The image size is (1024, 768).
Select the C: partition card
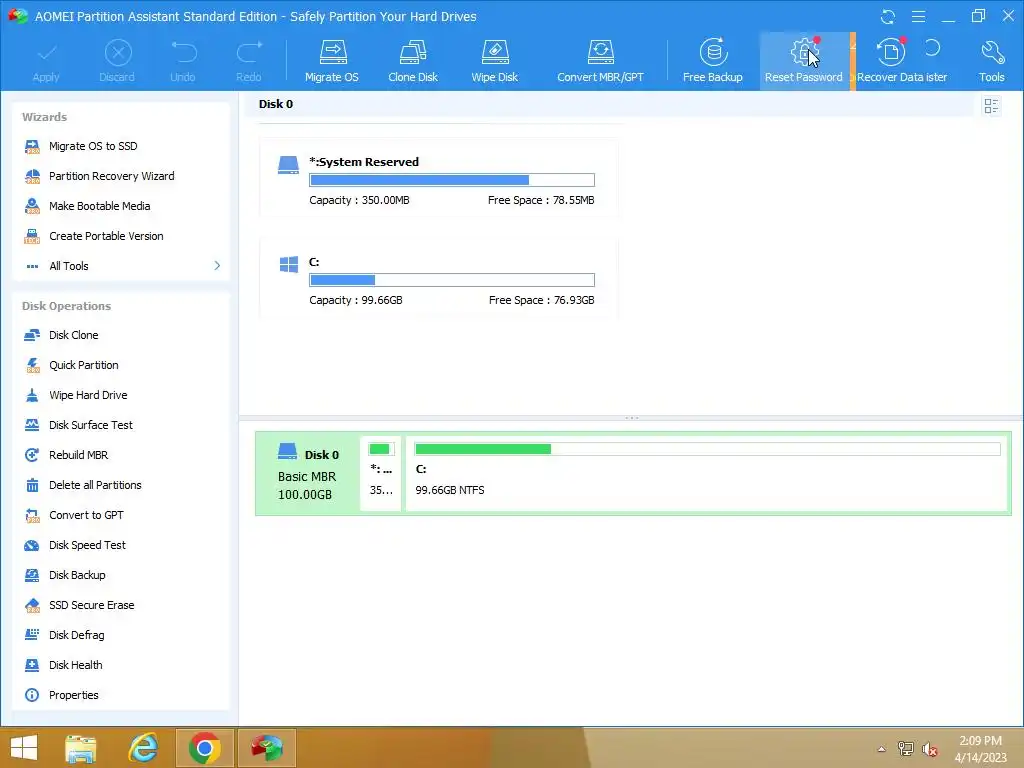(x=439, y=280)
